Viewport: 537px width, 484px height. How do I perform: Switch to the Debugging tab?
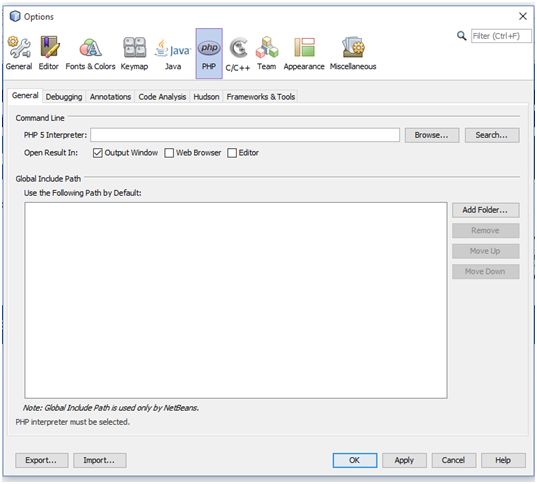pyautogui.click(x=64, y=97)
